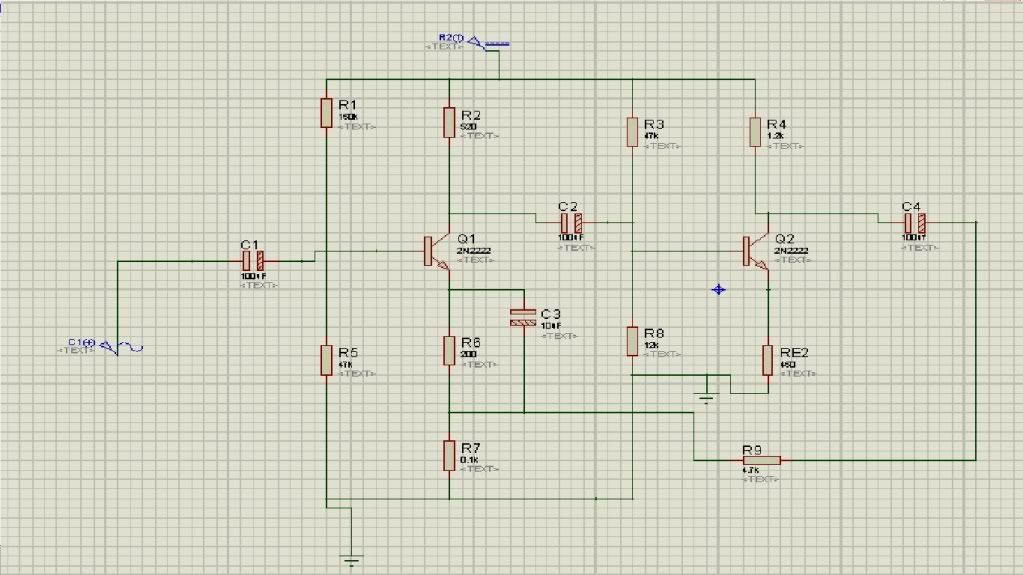Screen dimensions: 1023x575
Task: Select resistor R6 symbol
Action: pos(449,350)
